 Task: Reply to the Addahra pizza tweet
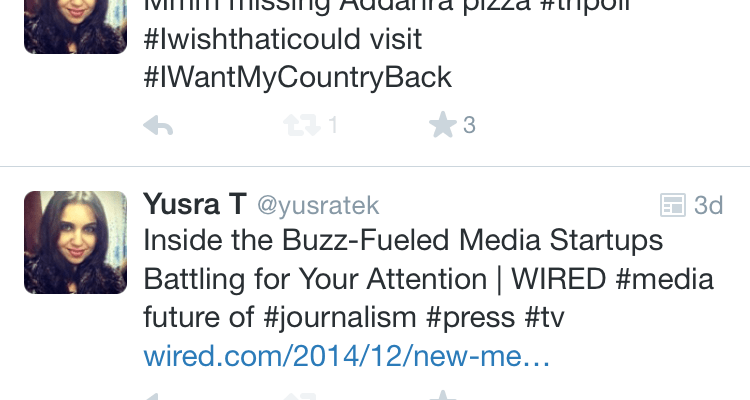pos(159,126)
